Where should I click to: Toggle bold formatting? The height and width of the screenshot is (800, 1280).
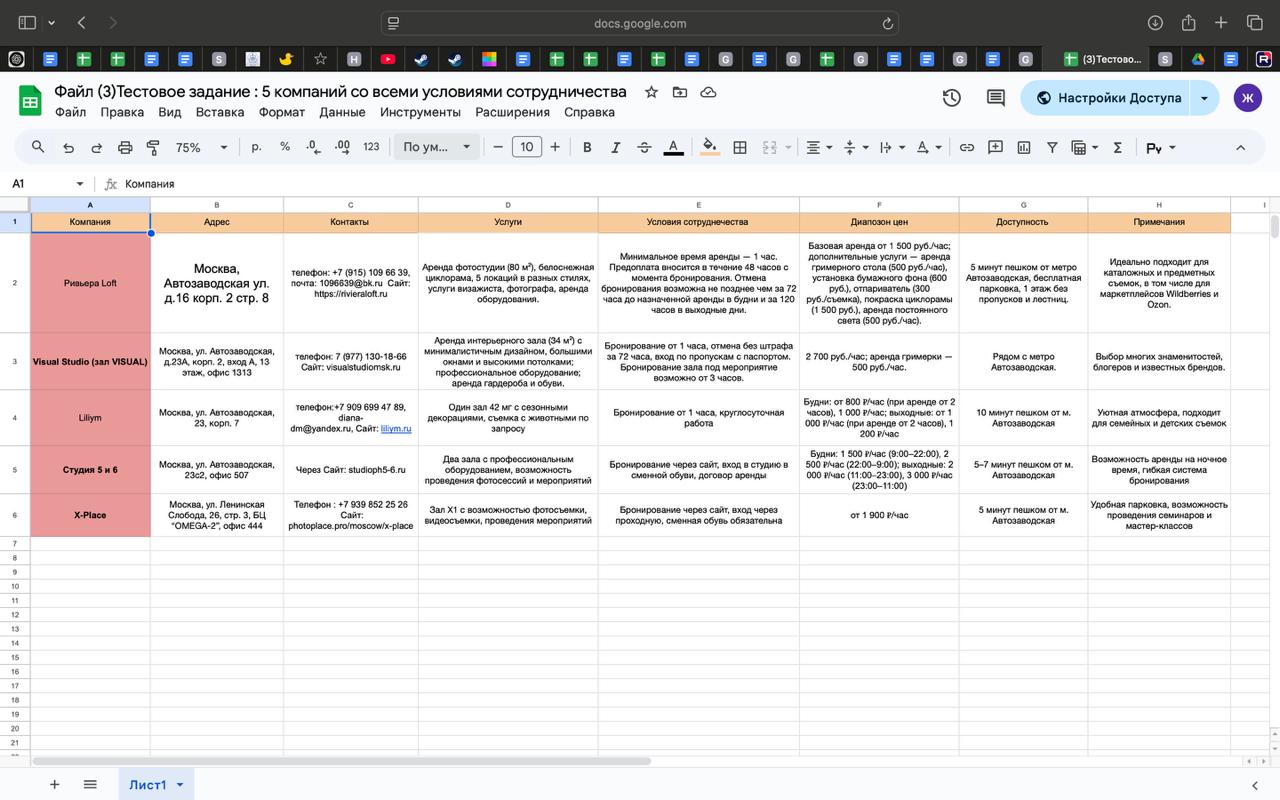click(587, 147)
